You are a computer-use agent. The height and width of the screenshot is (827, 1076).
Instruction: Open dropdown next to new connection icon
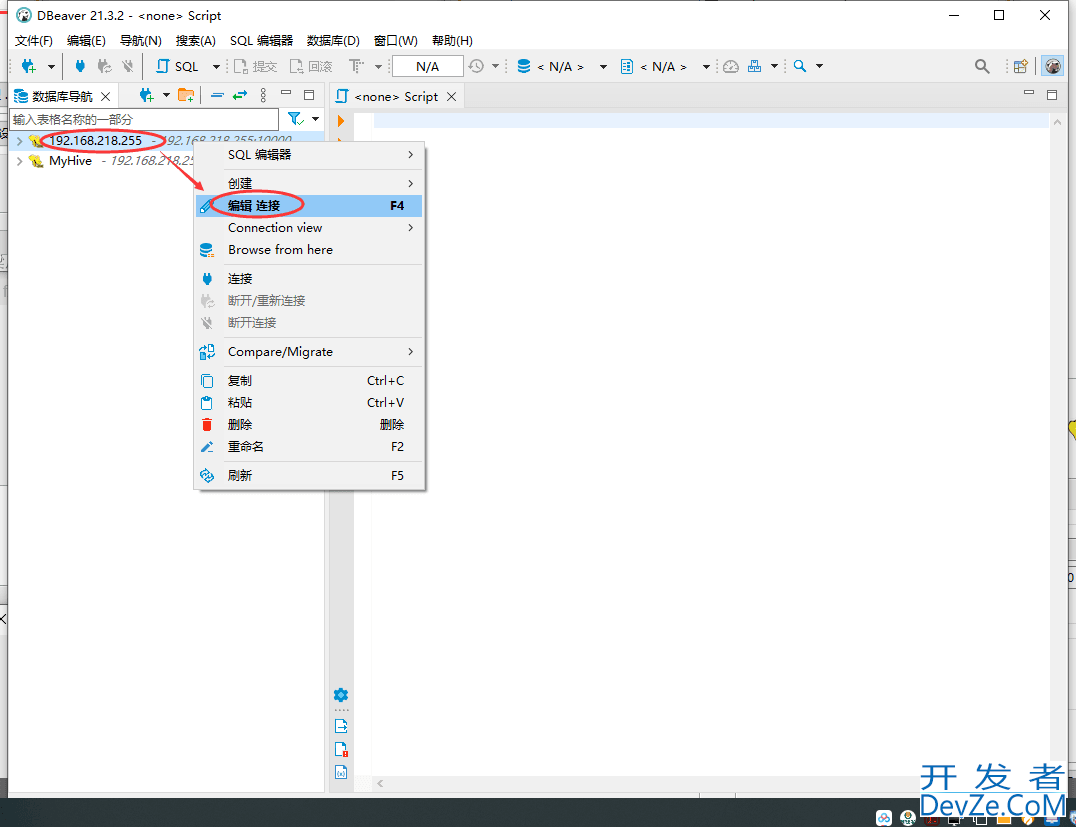click(x=51, y=67)
